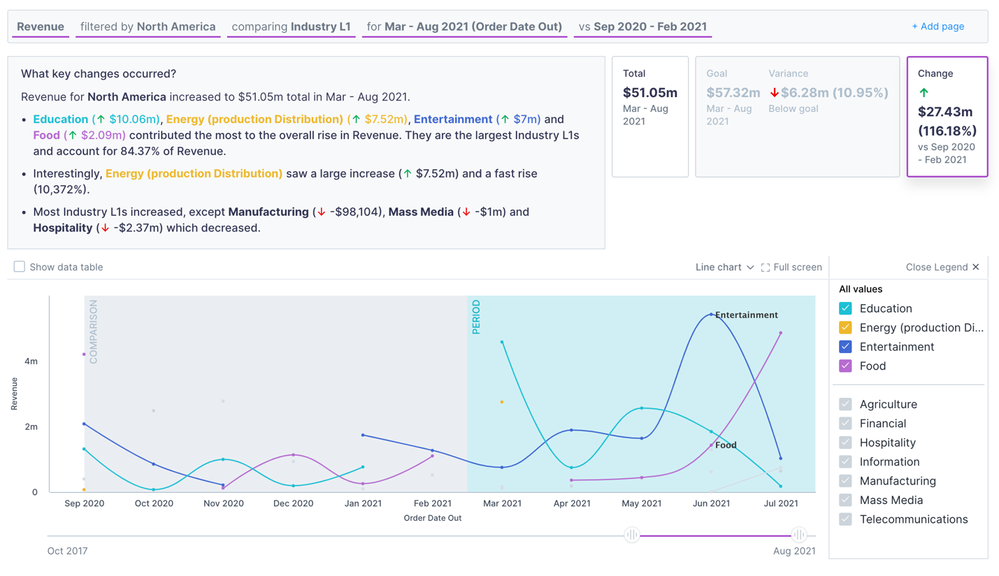Viewport: 999px width, 576px height.
Task: Close the legend with the X icon
Action: click(975, 267)
